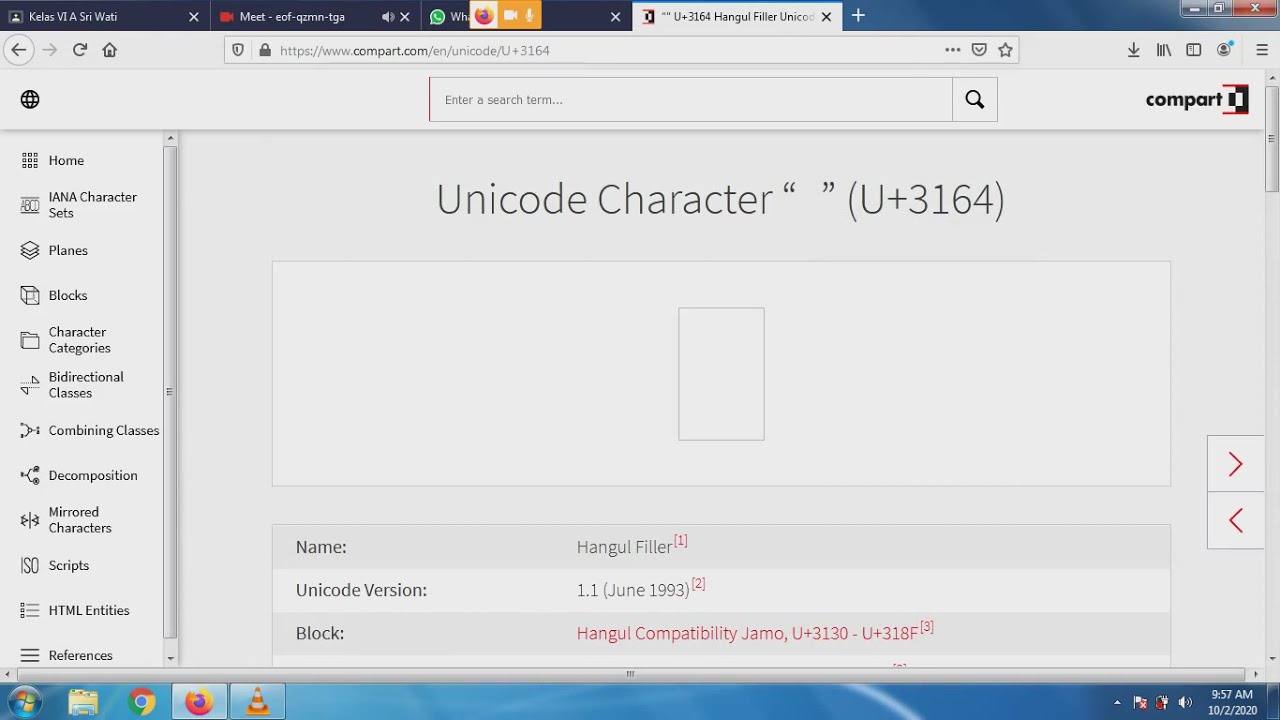
Task: Click the Compart logo
Action: tap(1197, 99)
